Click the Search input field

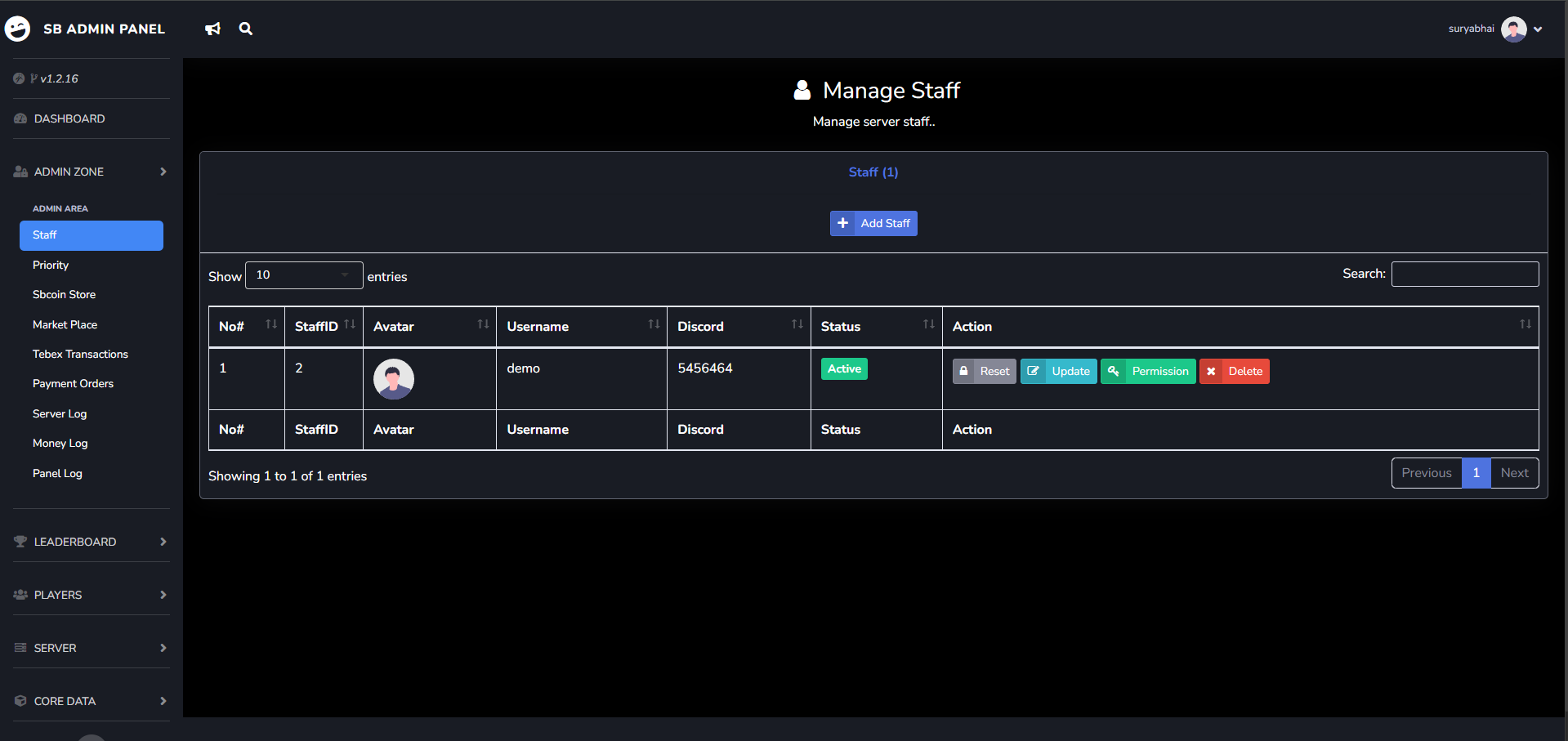coord(1464,274)
